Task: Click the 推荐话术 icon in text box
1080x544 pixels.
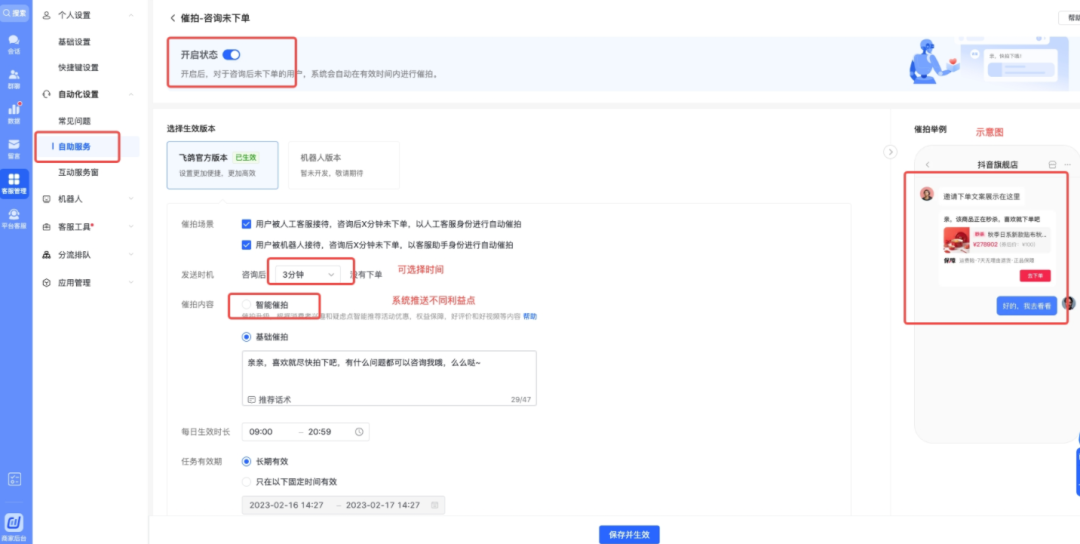Action: (251, 399)
